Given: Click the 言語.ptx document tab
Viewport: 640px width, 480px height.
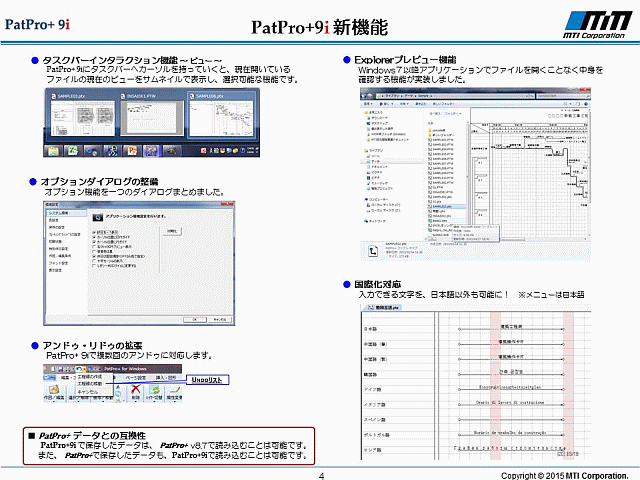Looking at the screenshot, I should [x=383, y=307].
